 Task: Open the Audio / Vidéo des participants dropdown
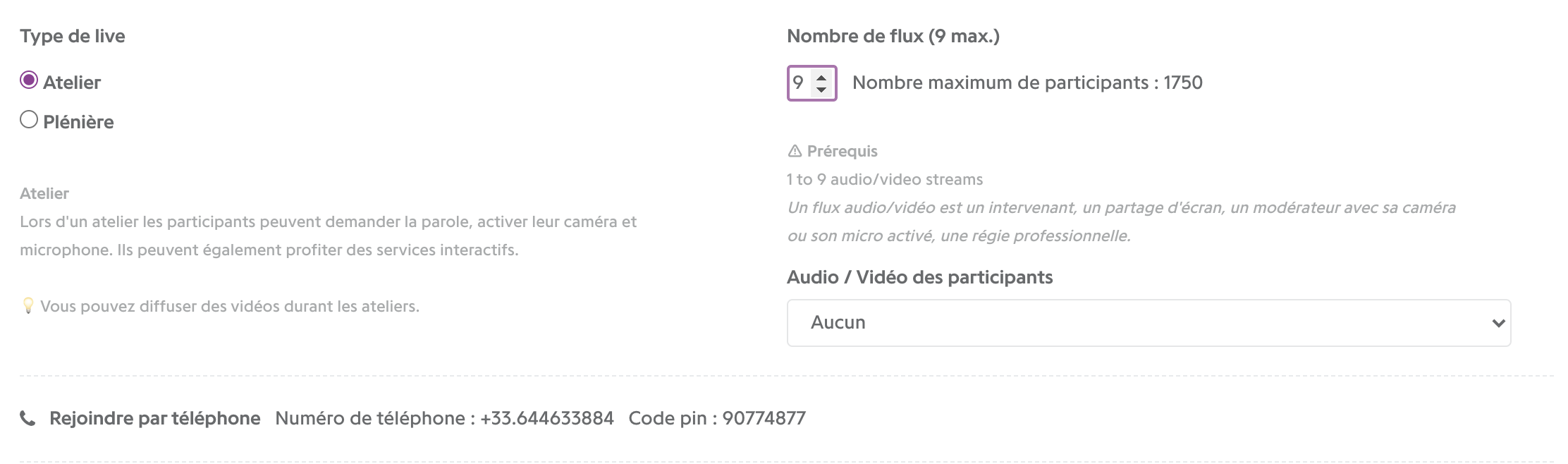(x=1149, y=323)
